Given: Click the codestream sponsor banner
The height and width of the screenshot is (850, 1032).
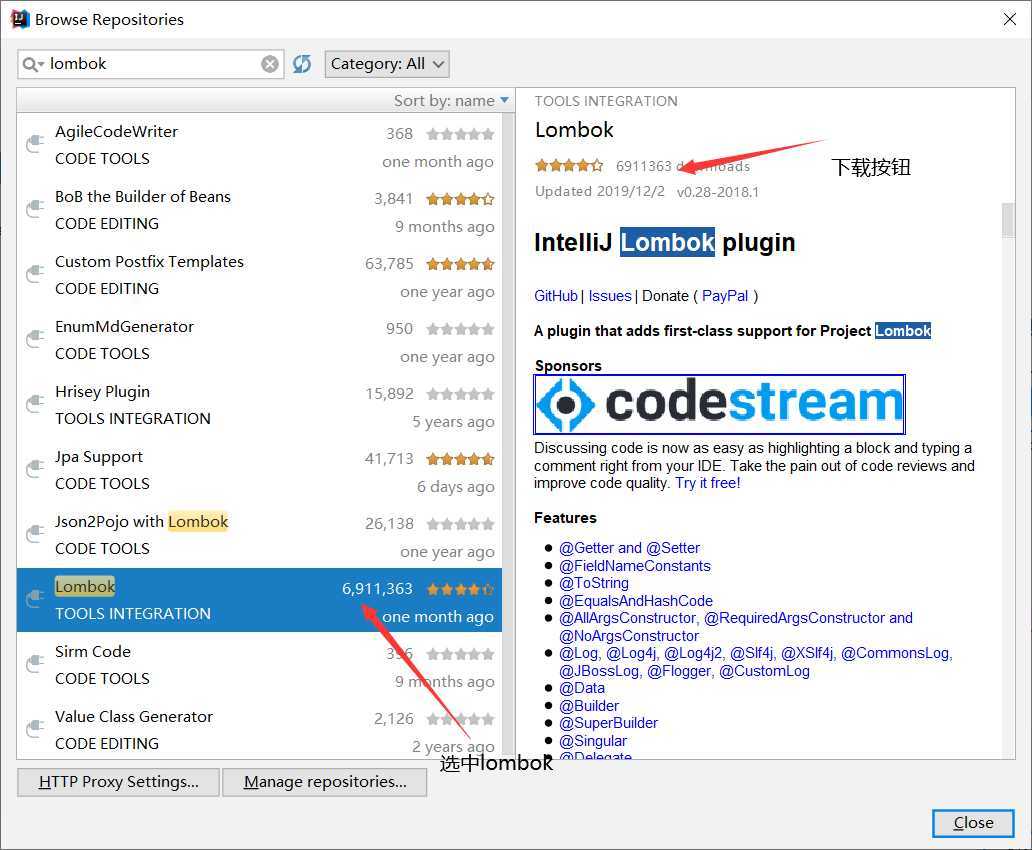Looking at the screenshot, I should (719, 404).
